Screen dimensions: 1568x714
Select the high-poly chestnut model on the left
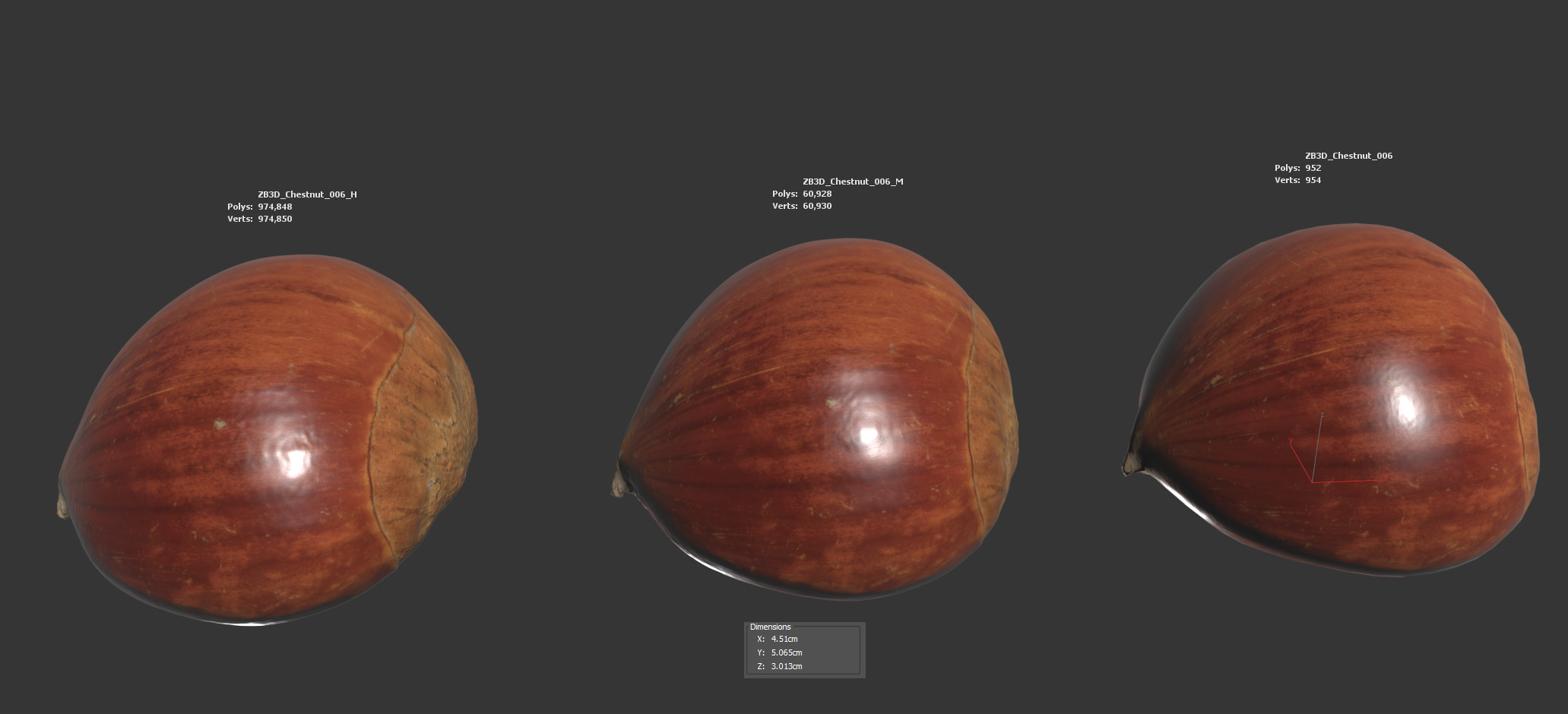[266, 441]
